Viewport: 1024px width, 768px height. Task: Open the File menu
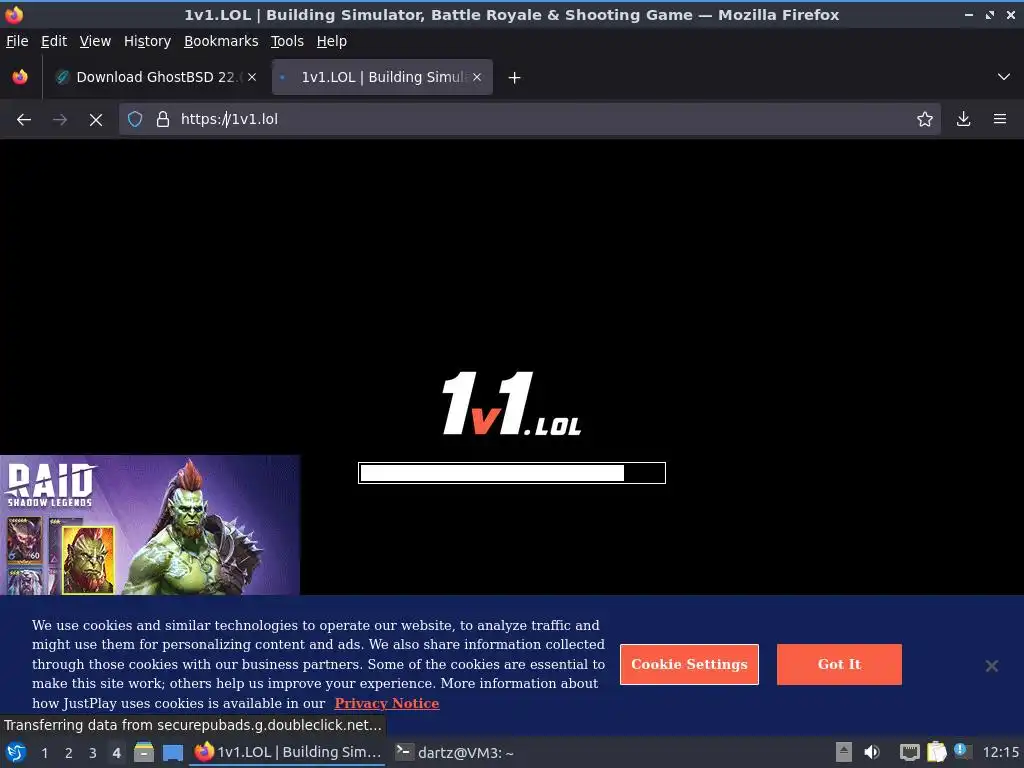coord(17,41)
